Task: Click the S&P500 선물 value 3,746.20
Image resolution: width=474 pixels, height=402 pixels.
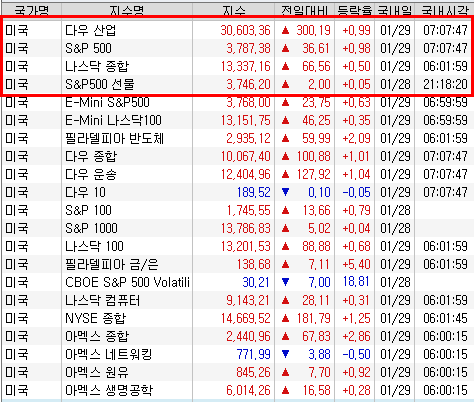Action: click(x=248, y=84)
